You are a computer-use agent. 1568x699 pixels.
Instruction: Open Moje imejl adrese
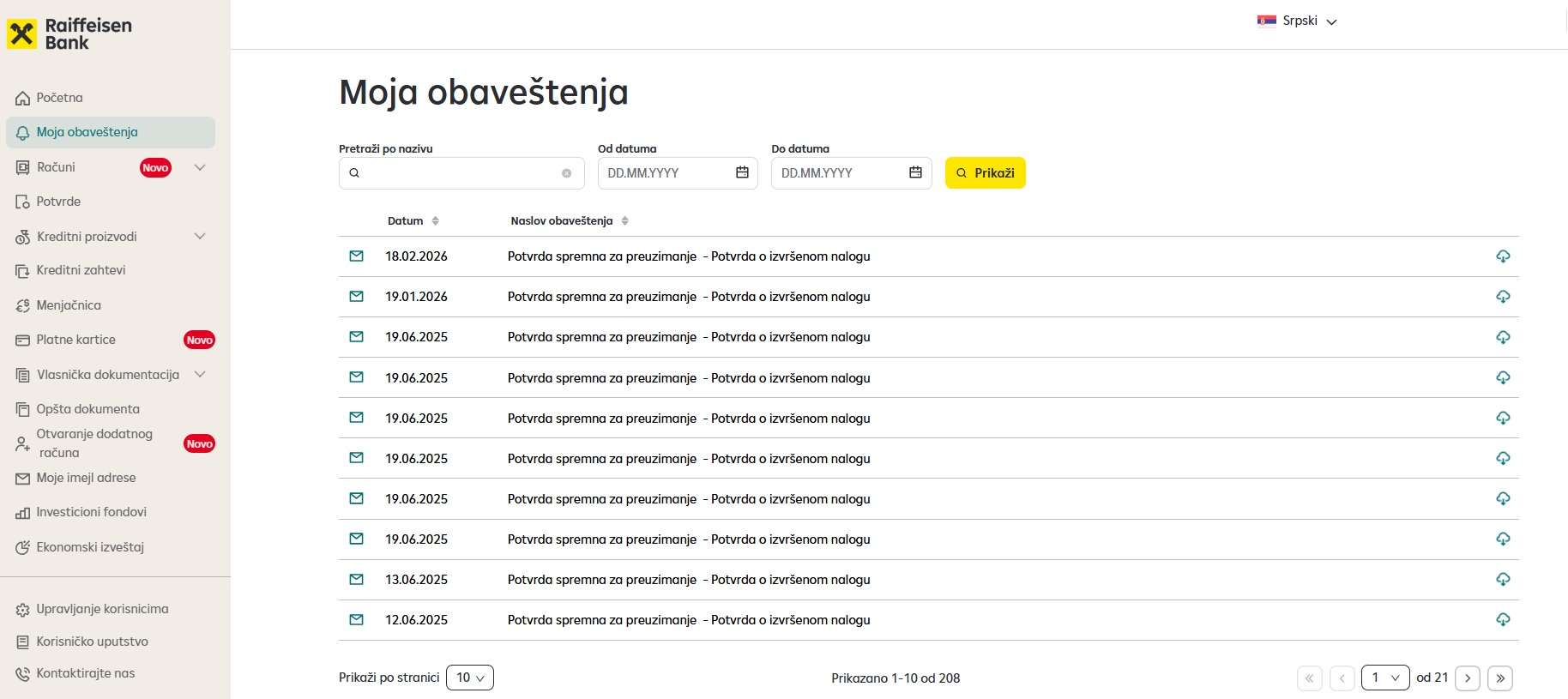click(x=75, y=478)
